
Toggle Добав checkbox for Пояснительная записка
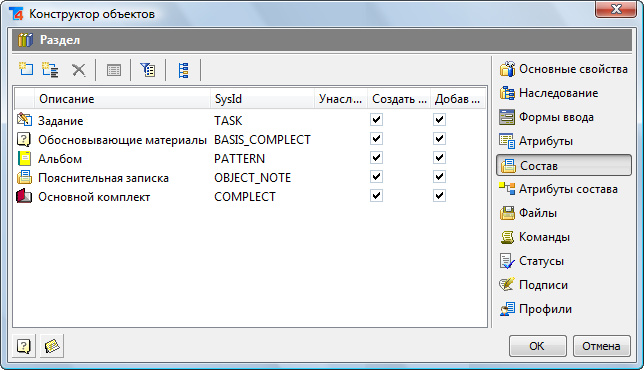pos(439,177)
